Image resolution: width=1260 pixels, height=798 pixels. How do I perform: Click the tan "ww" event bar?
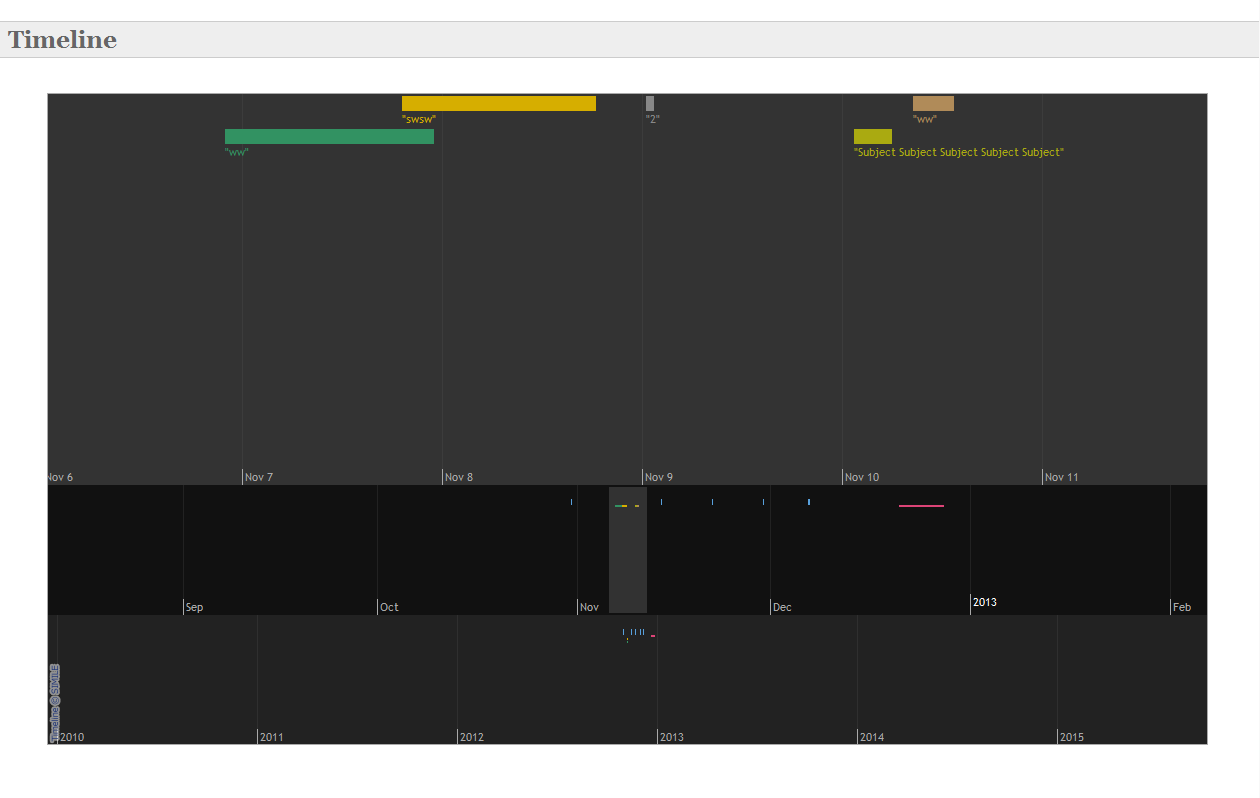click(x=933, y=103)
